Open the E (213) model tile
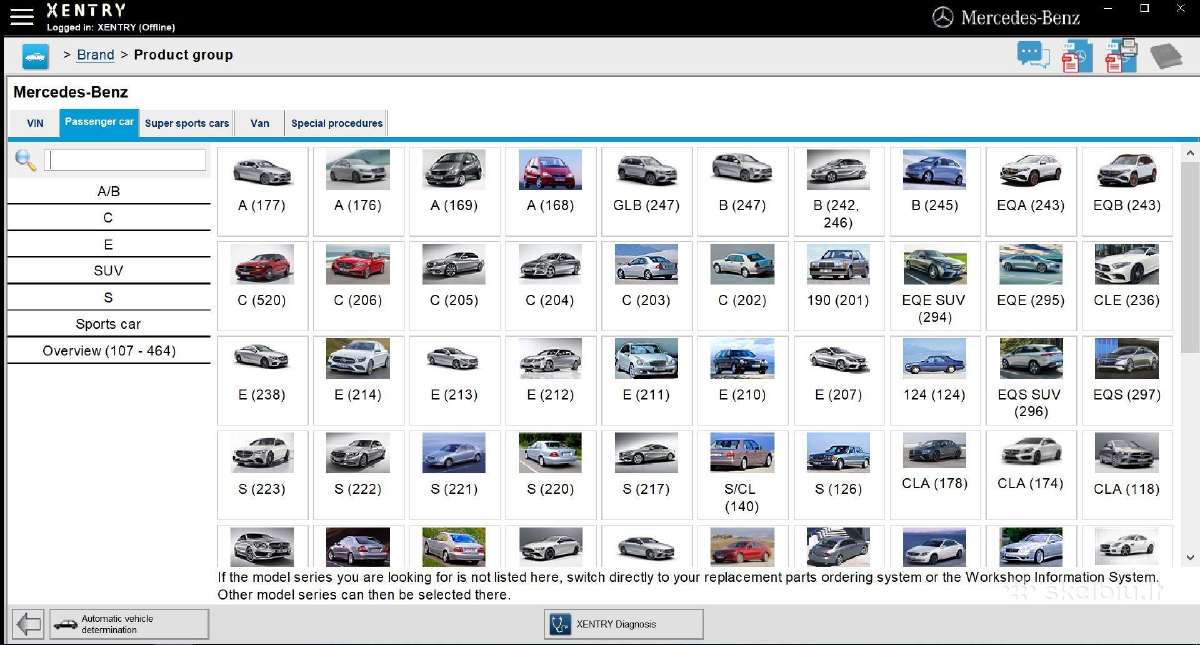The width and height of the screenshot is (1200, 645). click(x=454, y=380)
